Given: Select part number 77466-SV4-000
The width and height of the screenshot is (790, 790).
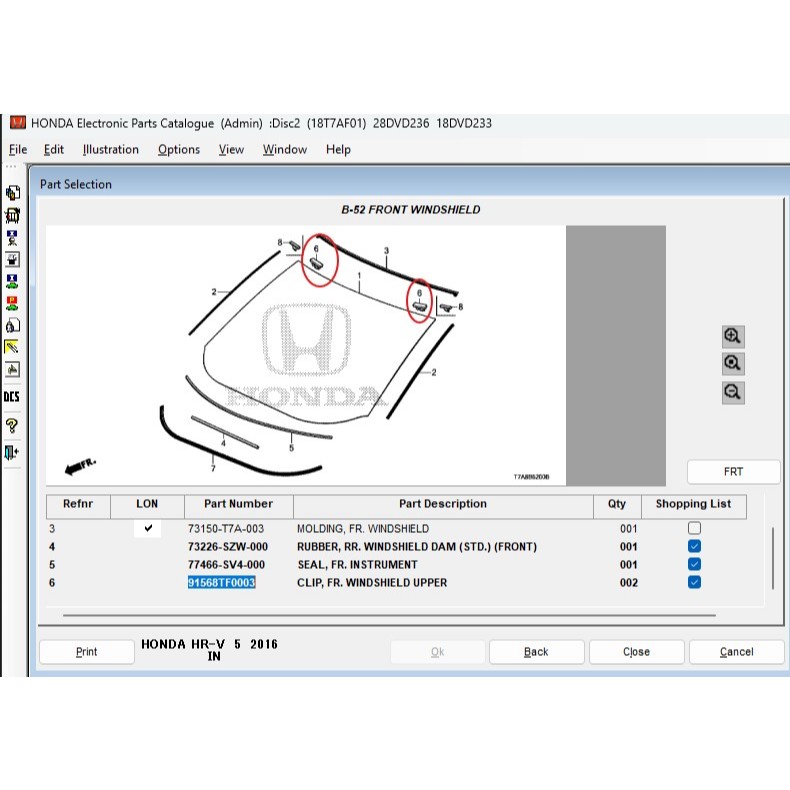Looking at the screenshot, I should [x=226, y=565].
